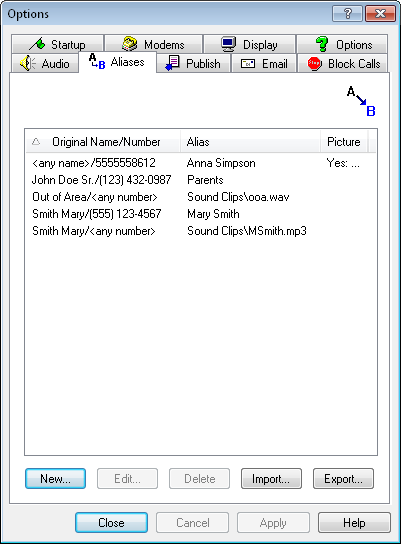401x544 pixels.
Task: Click the sort triangle in the Original Name/Number header
Action: pyautogui.click(x=36, y=142)
